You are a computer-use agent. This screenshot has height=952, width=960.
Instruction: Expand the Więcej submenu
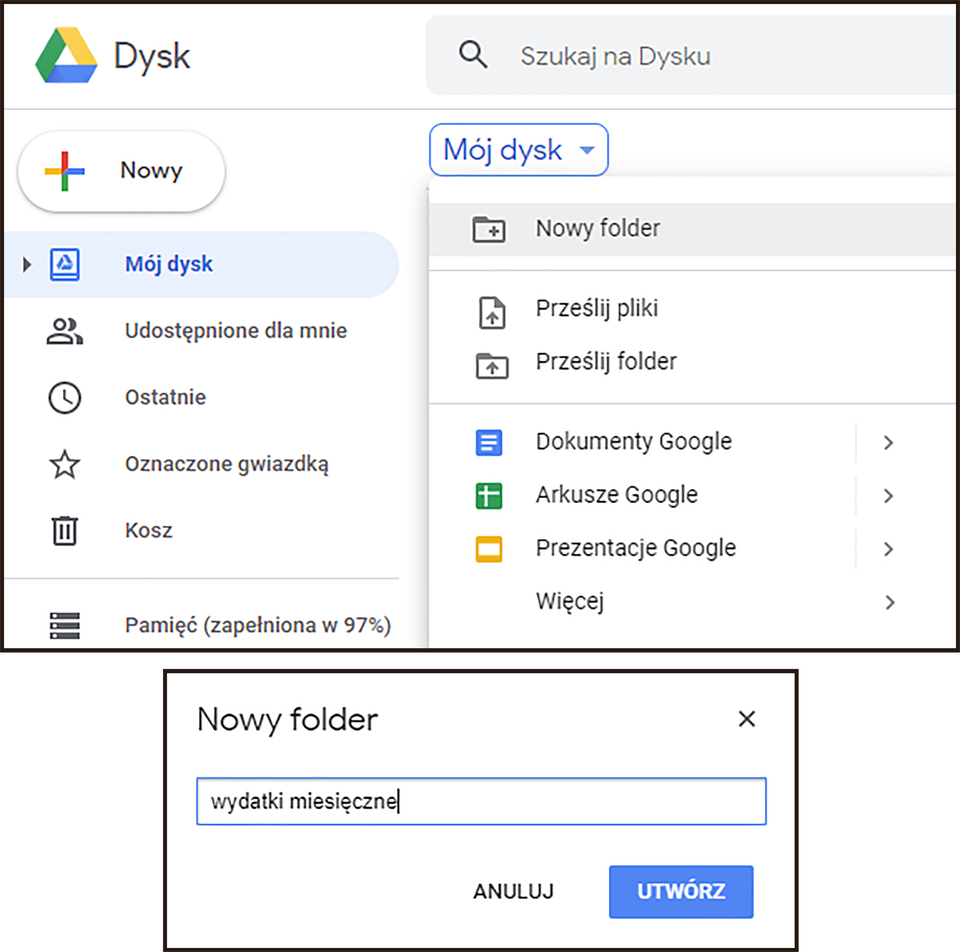pos(889,601)
